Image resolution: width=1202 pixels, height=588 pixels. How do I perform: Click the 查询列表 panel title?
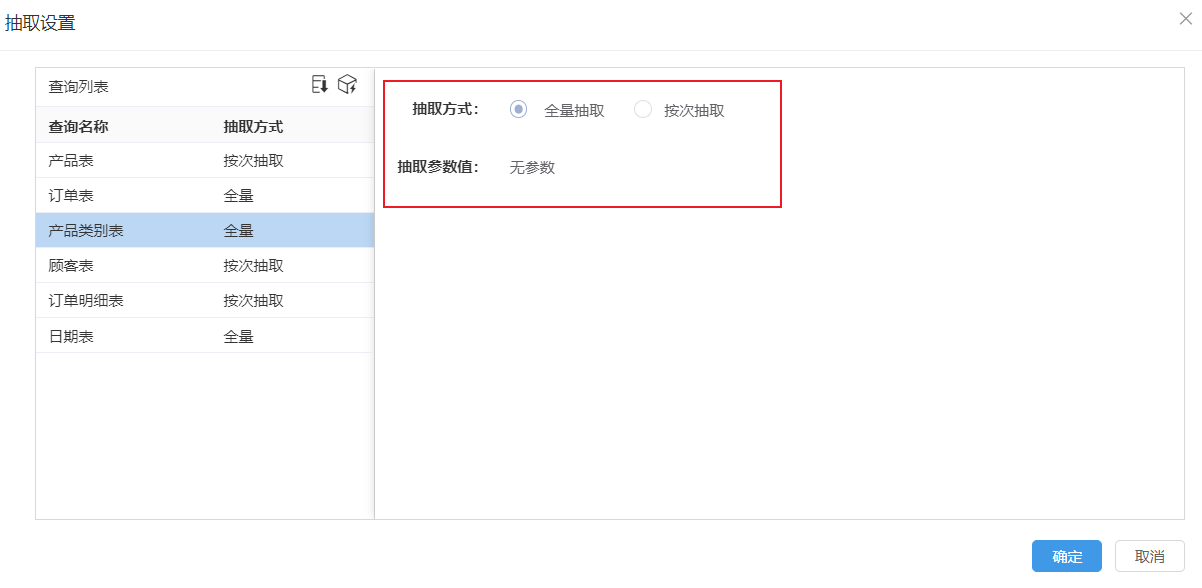(x=78, y=87)
